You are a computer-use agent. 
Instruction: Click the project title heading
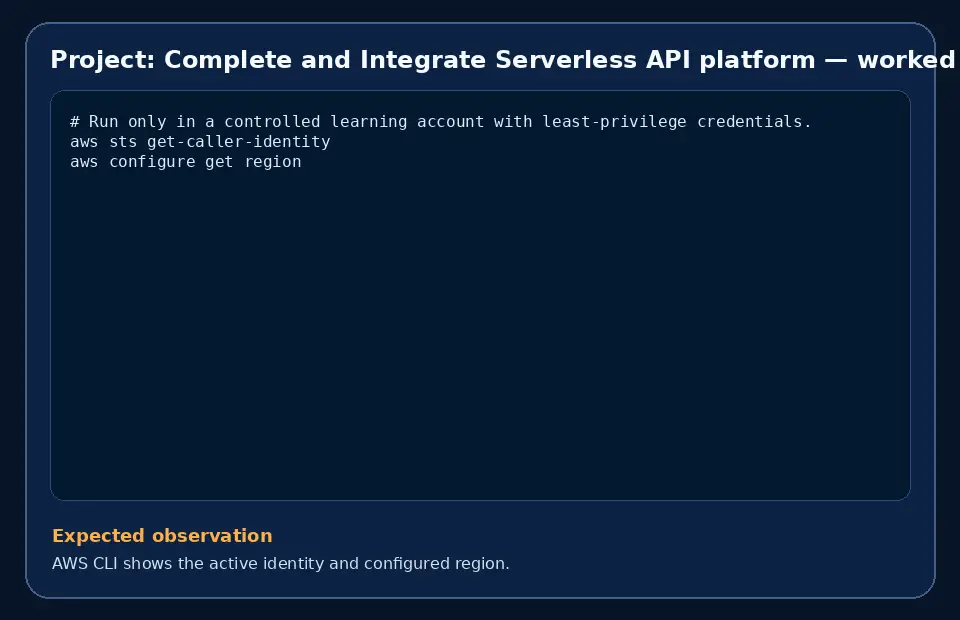click(x=504, y=60)
